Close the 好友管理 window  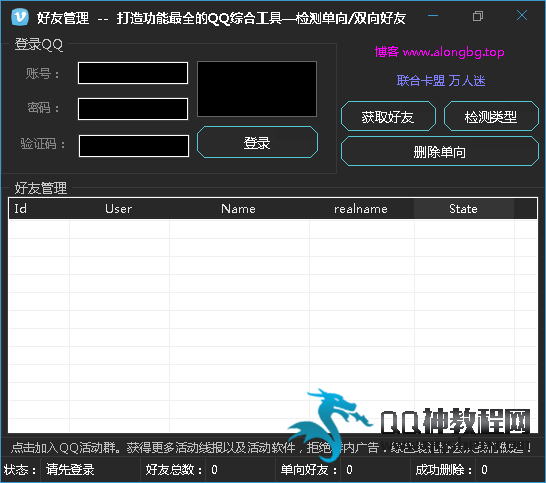pos(522,15)
